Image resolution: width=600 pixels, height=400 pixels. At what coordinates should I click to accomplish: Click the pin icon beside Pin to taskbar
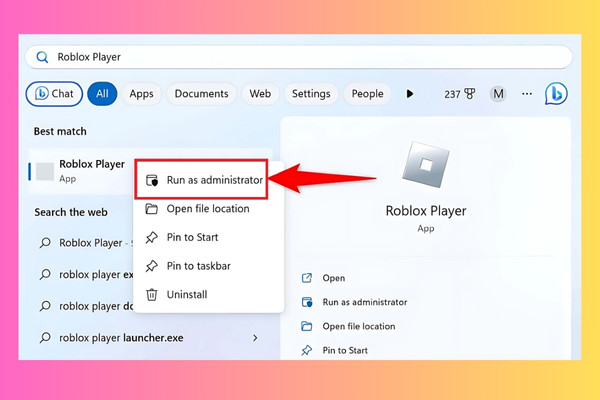(x=152, y=266)
